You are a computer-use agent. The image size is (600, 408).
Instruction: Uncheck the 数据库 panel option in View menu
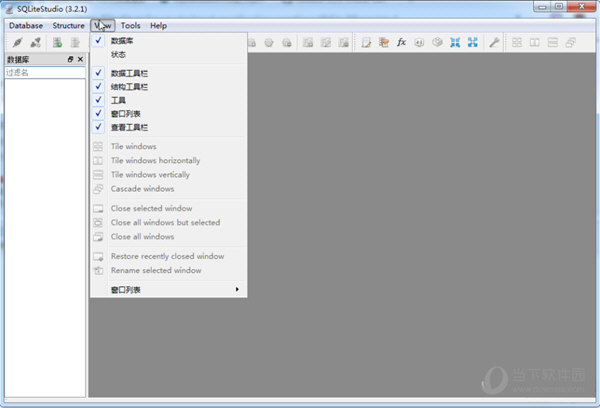pyautogui.click(x=168, y=41)
